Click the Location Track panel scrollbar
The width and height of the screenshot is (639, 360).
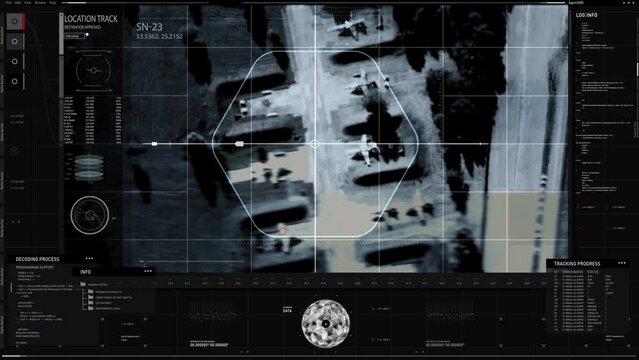[62, 35]
